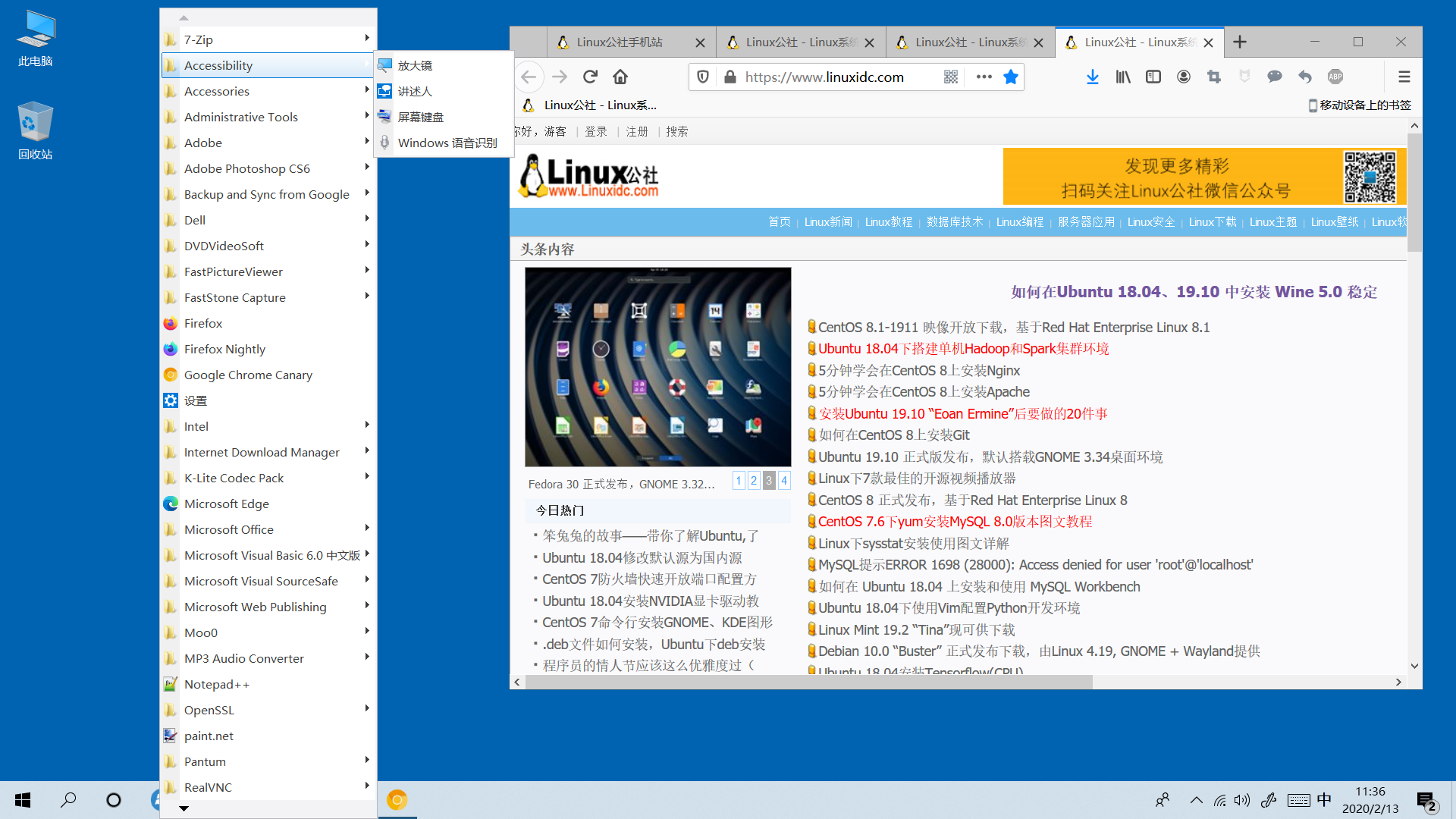Click the Adblock Plus icon in the toolbar

(1335, 77)
